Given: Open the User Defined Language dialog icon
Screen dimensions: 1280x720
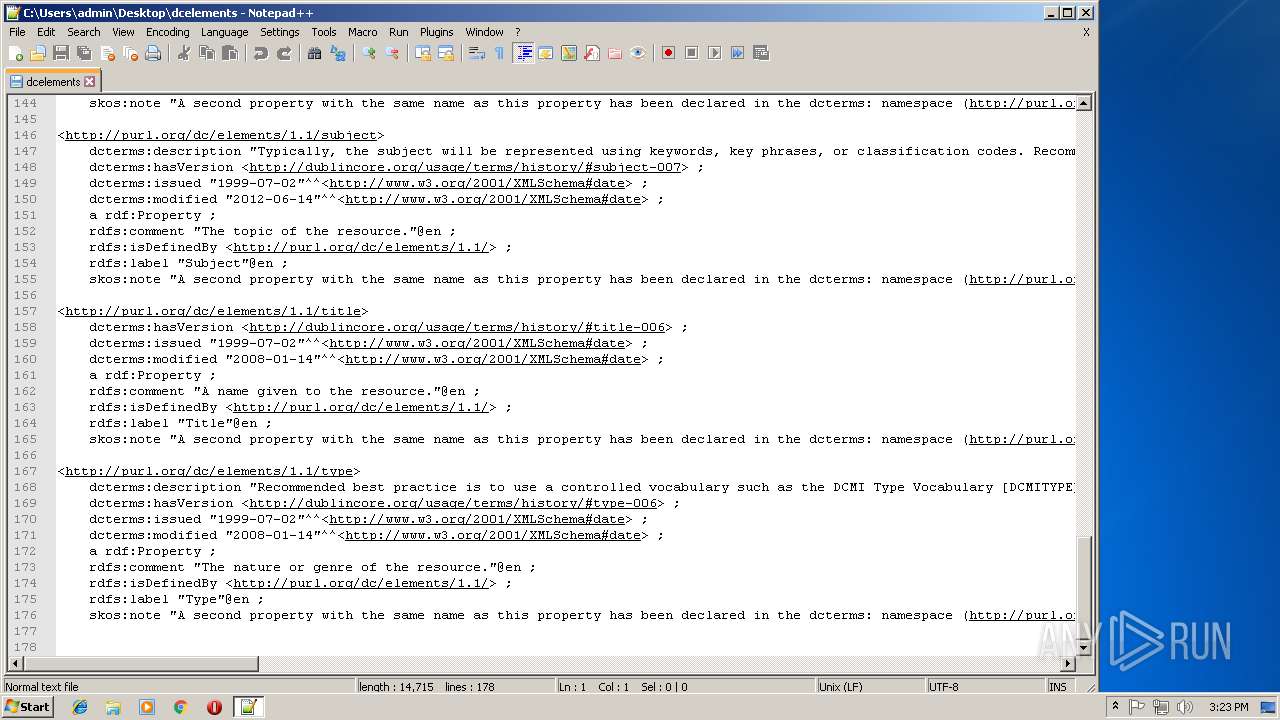Looking at the screenshot, I should pos(546,53).
